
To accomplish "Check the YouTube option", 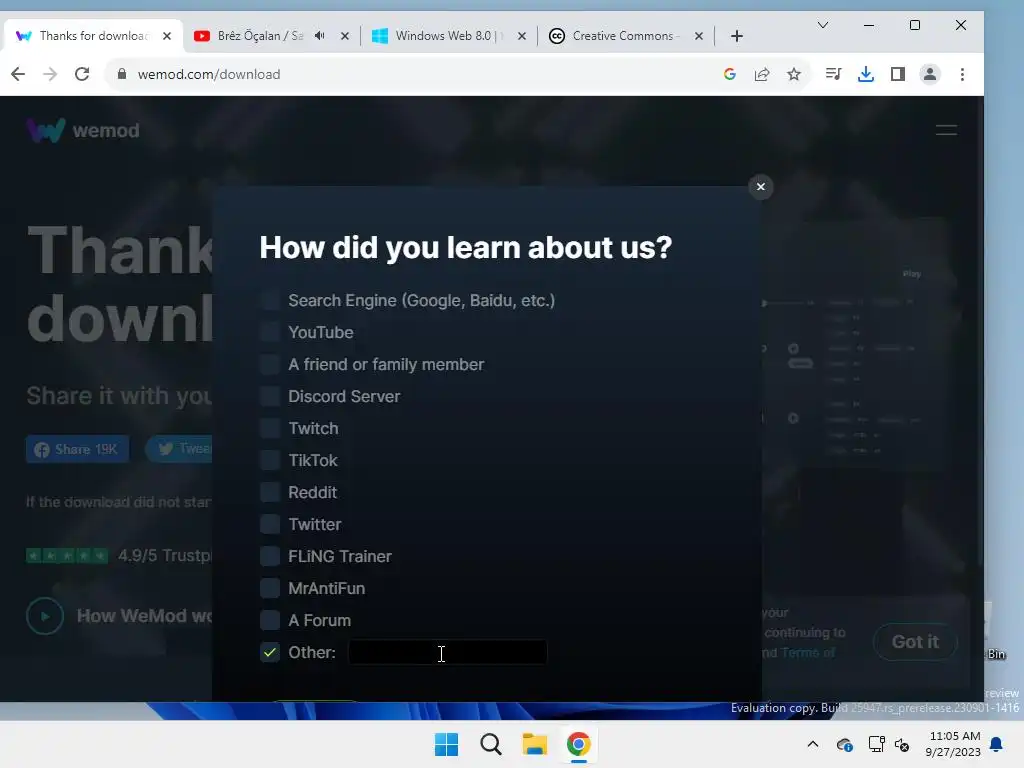I will pyautogui.click(x=270, y=332).
